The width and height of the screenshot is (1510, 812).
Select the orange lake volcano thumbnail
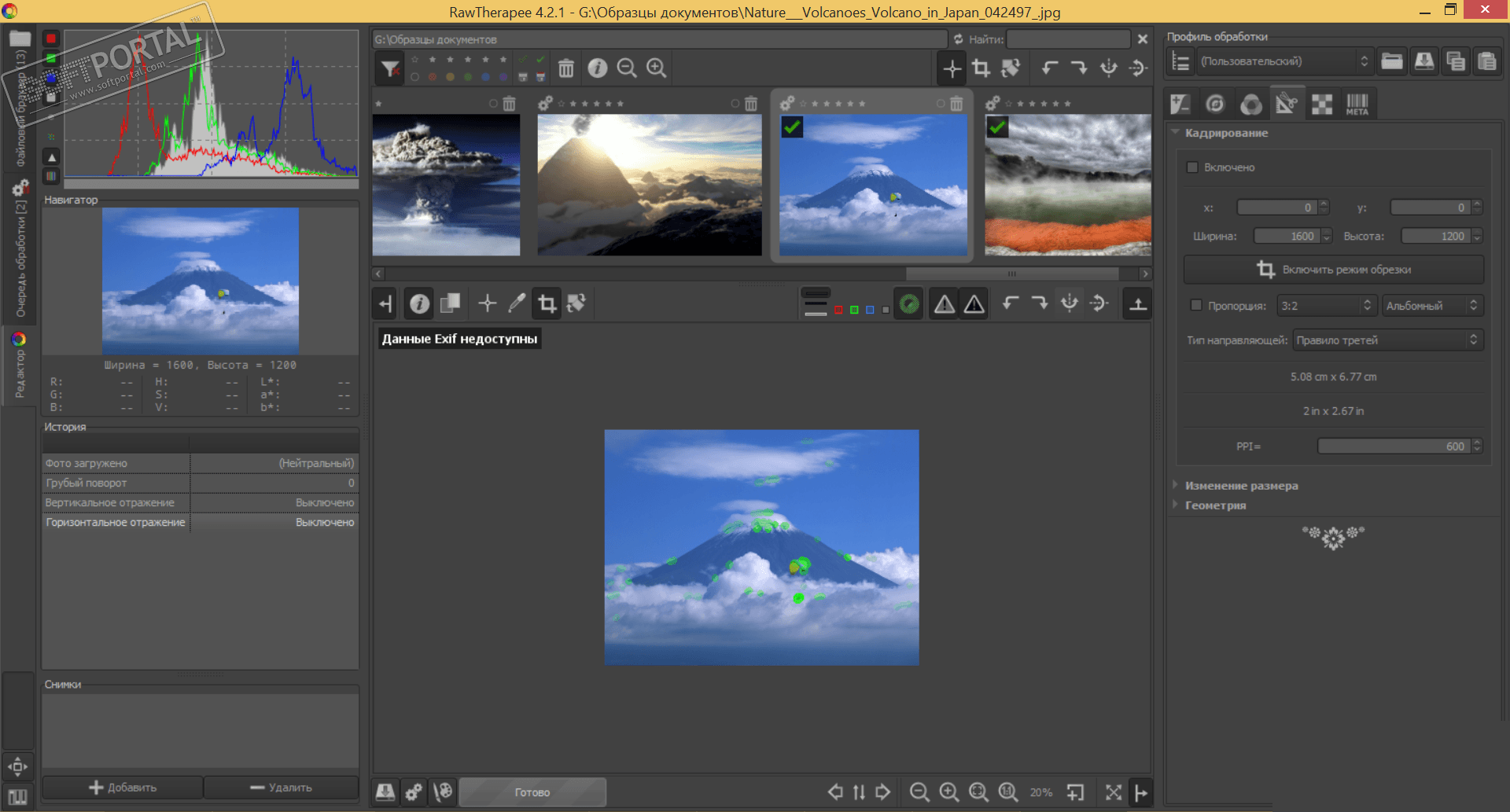tap(1068, 185)
